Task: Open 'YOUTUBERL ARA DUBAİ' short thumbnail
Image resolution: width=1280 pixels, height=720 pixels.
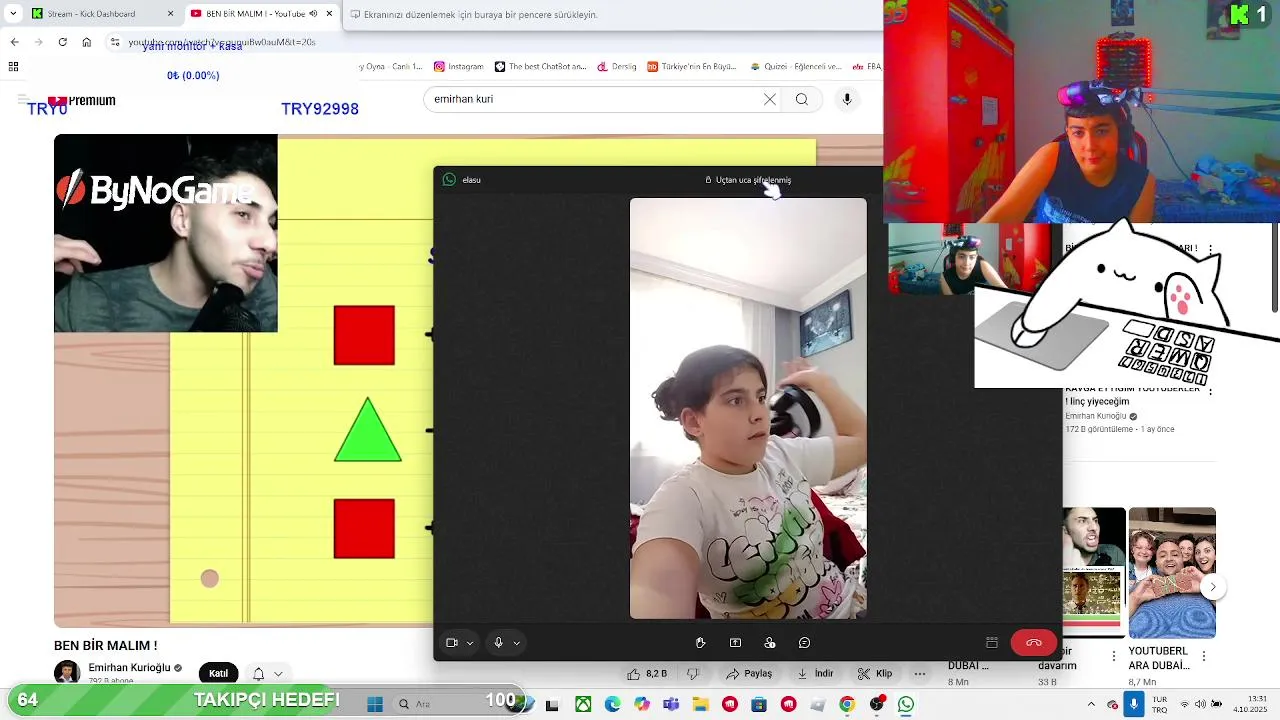Action: click(x=1172, y=573)
